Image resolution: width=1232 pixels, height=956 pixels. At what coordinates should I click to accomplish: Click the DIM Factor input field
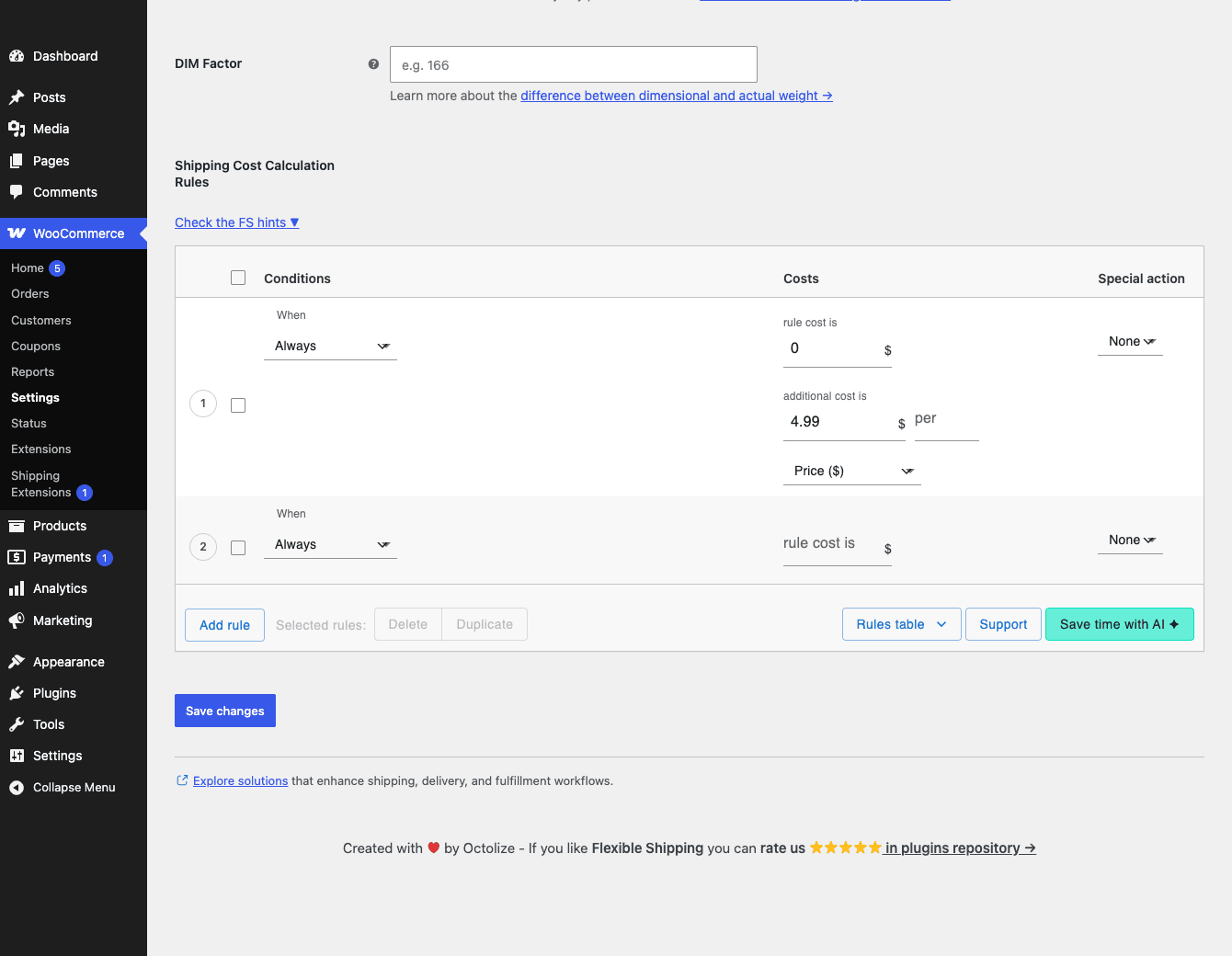pos(574,64)
